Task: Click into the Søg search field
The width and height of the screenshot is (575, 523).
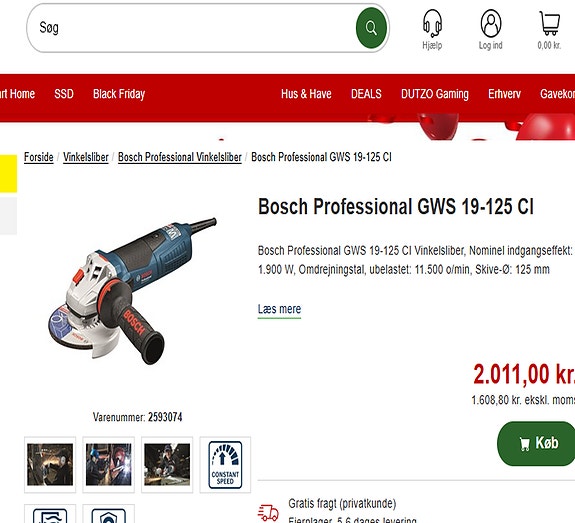Action: point(191,28)
